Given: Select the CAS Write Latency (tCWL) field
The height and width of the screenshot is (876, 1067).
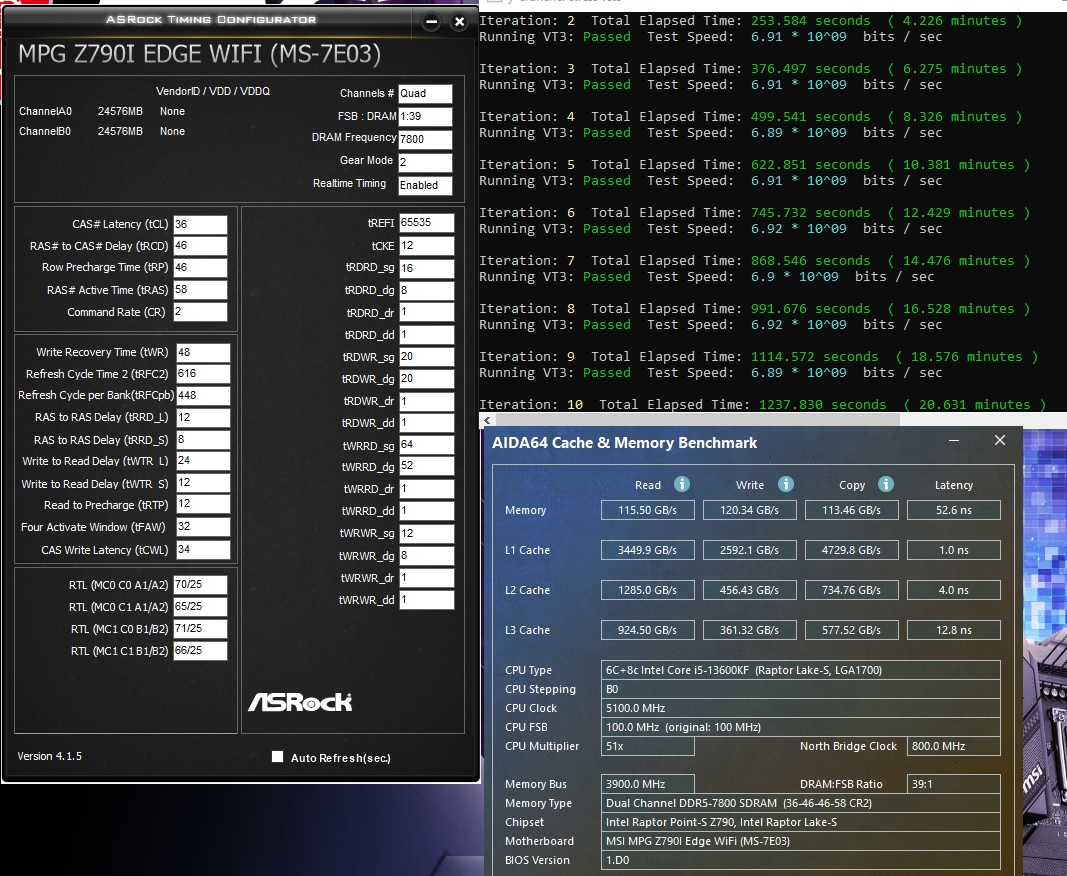Looking at the screenshot, I should tap(203, 549).
